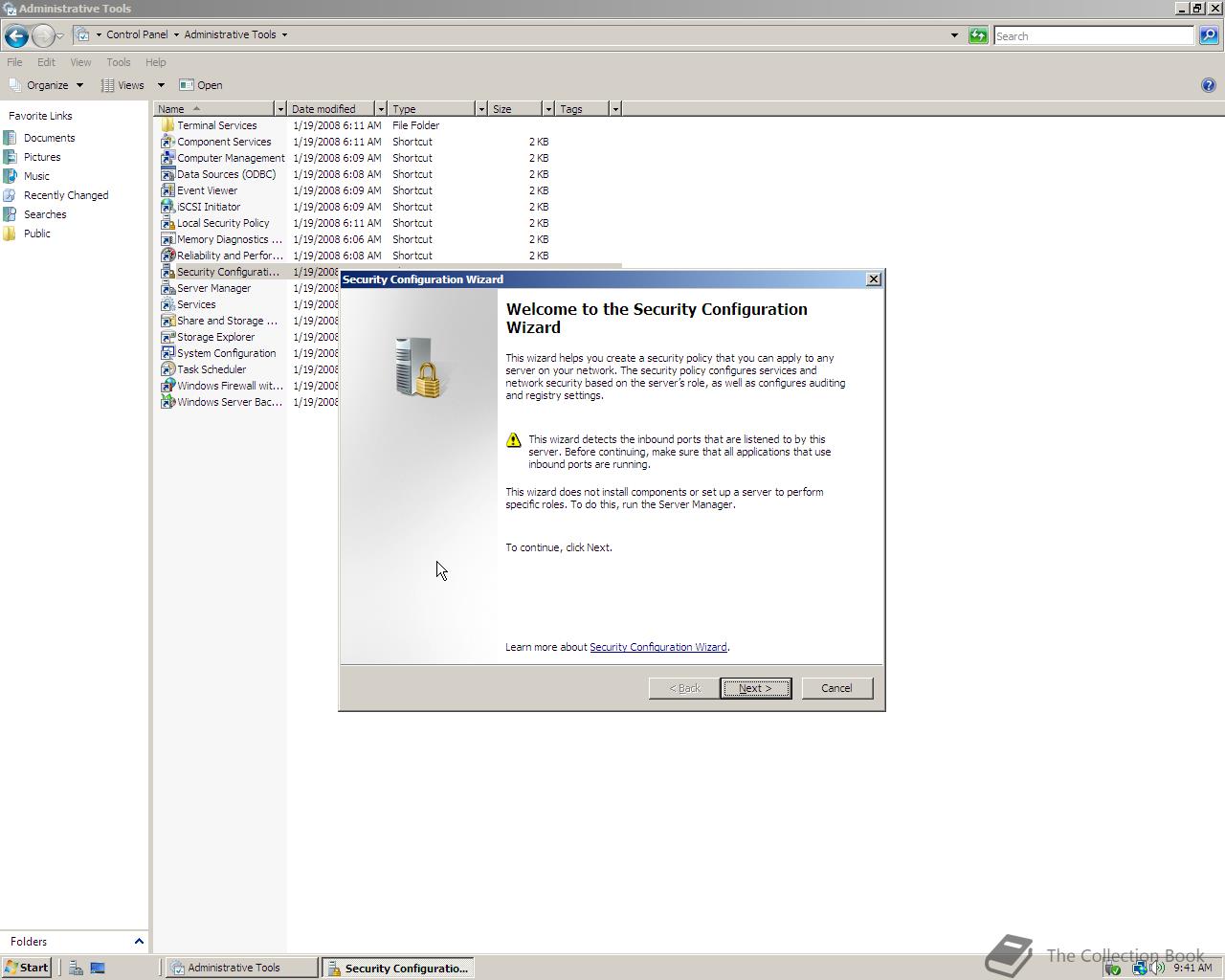This screenshot has height=980, width=1225.
Task: Click Server Manager quick launch icon
Action: [x=76, y=968]
